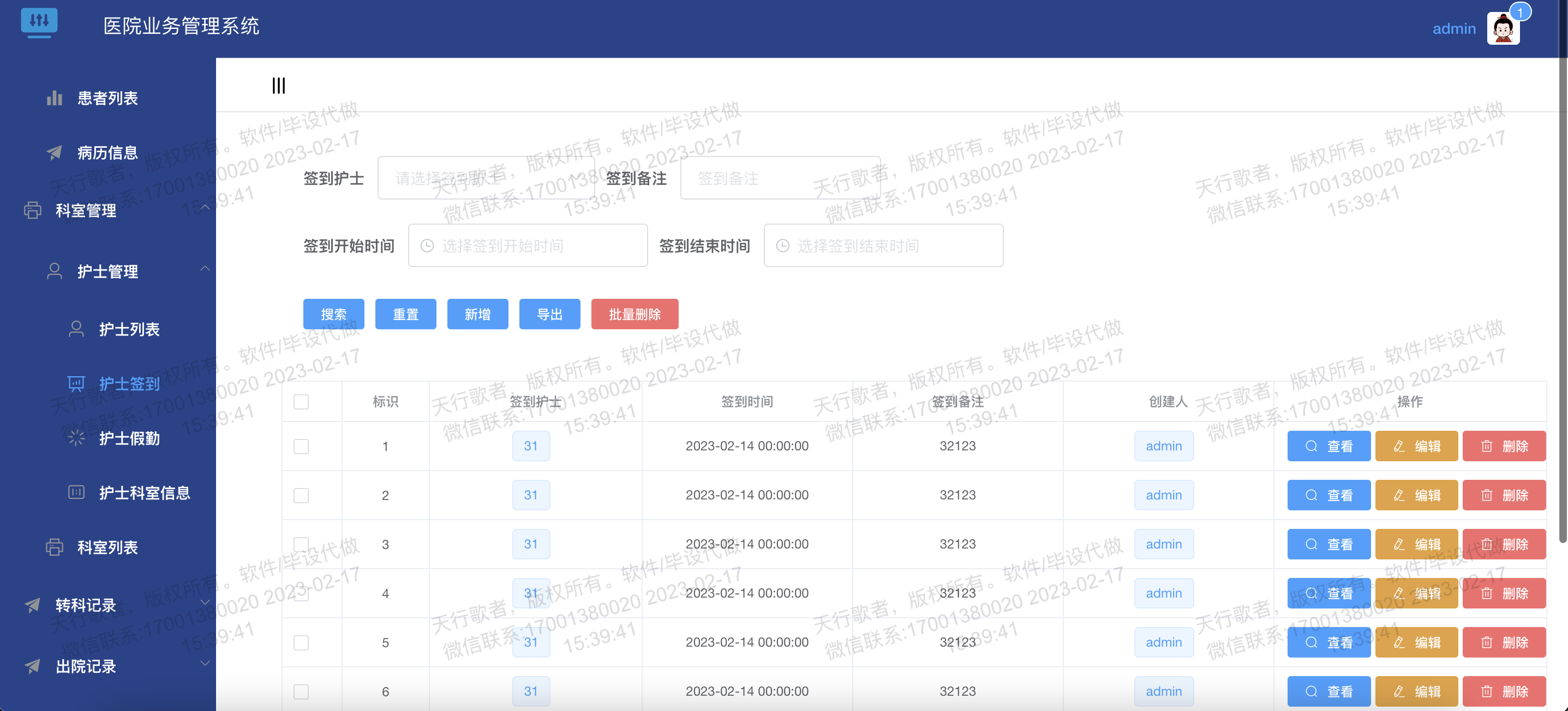Click the sidebar collapse hamburger icon
Image resolution: width=1568 pixels, height=711 pixels.
click(x=278, y=86)
